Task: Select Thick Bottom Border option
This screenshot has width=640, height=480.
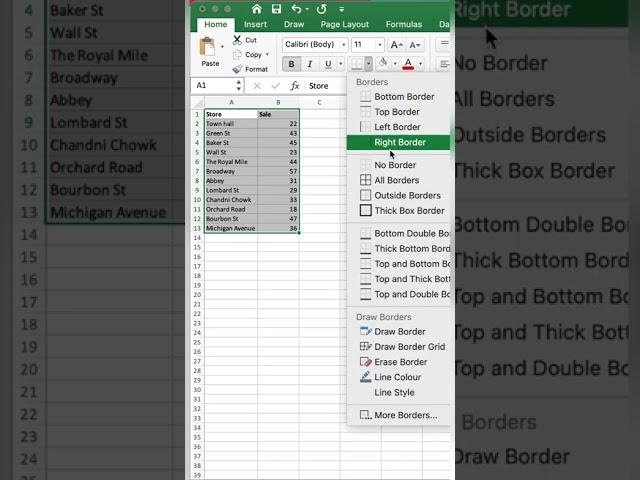Action: coord(398,249)
